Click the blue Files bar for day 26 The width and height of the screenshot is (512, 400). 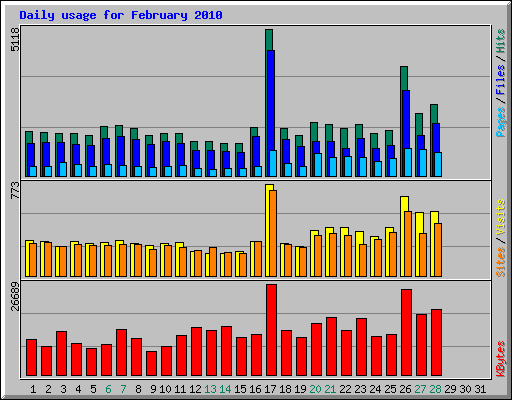click(406, 119)
